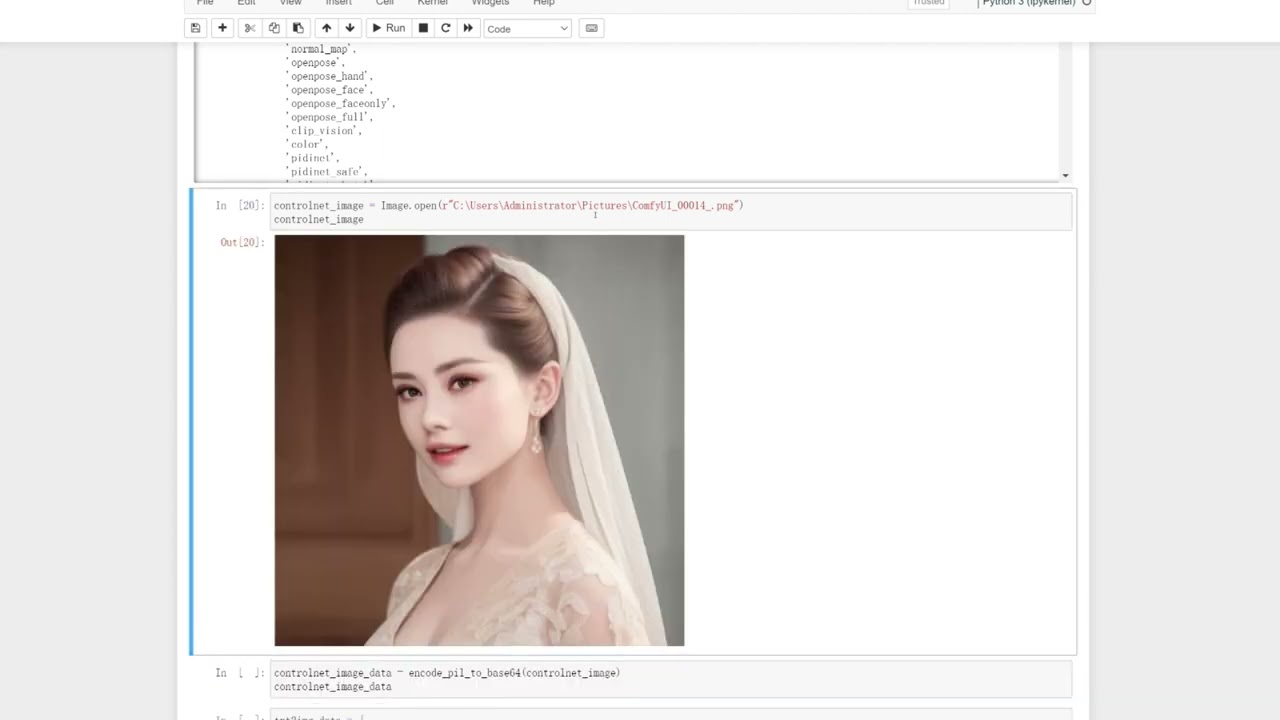Move the selected cell down
Screen dimensions: 1280x720
coord(350,28)
